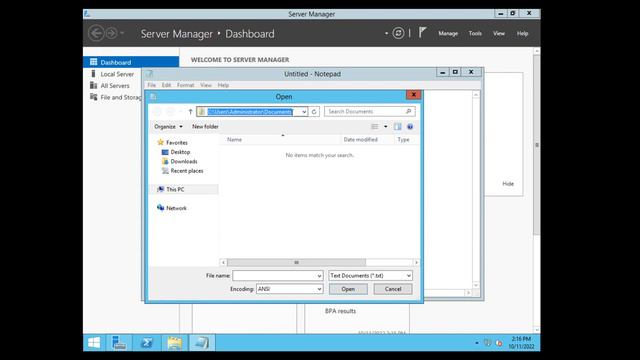Create a New folder
The image size is (640, 360).
click(205, 127)
